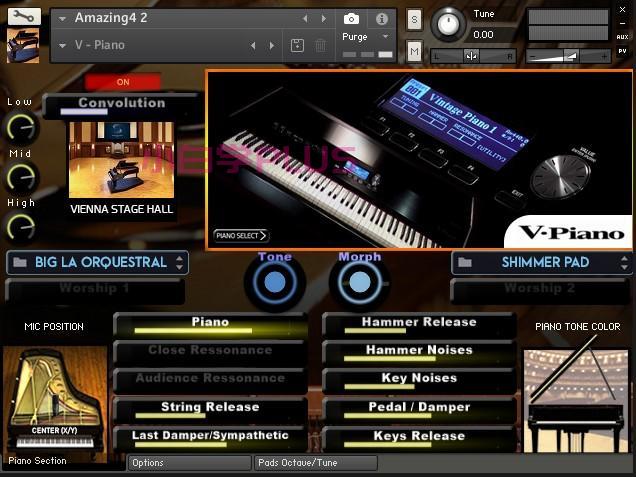
Task: Toggle the Hammer Noises layer
Action: [419, 353]
